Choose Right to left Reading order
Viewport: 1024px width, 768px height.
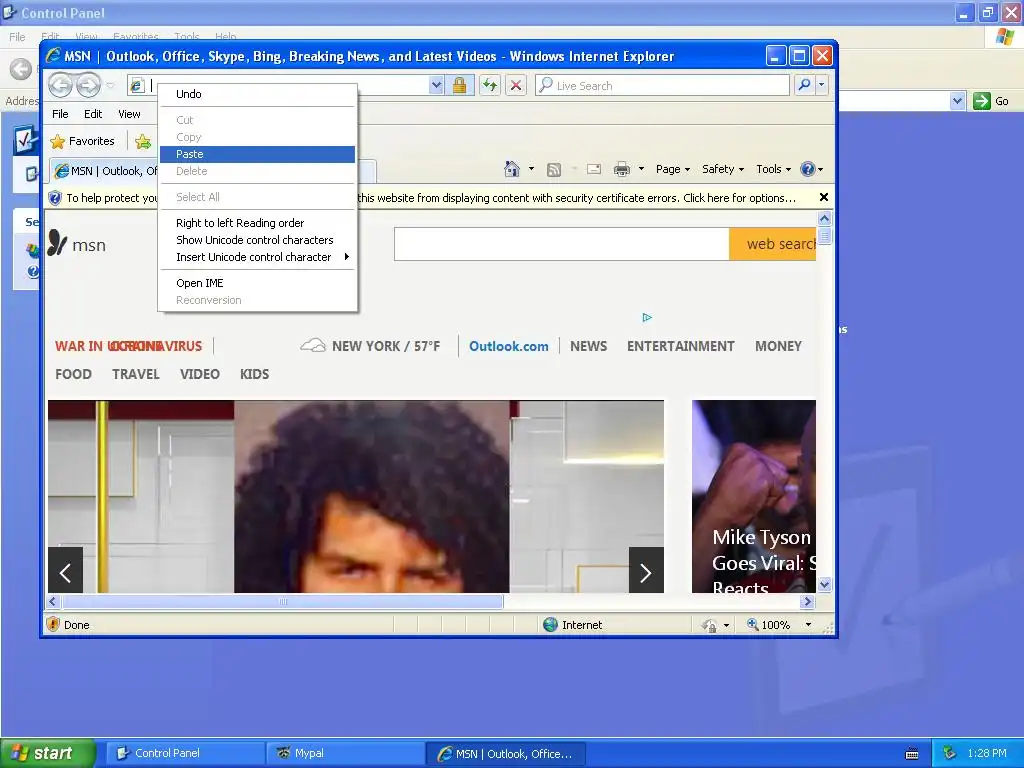[x=257, y=223]
